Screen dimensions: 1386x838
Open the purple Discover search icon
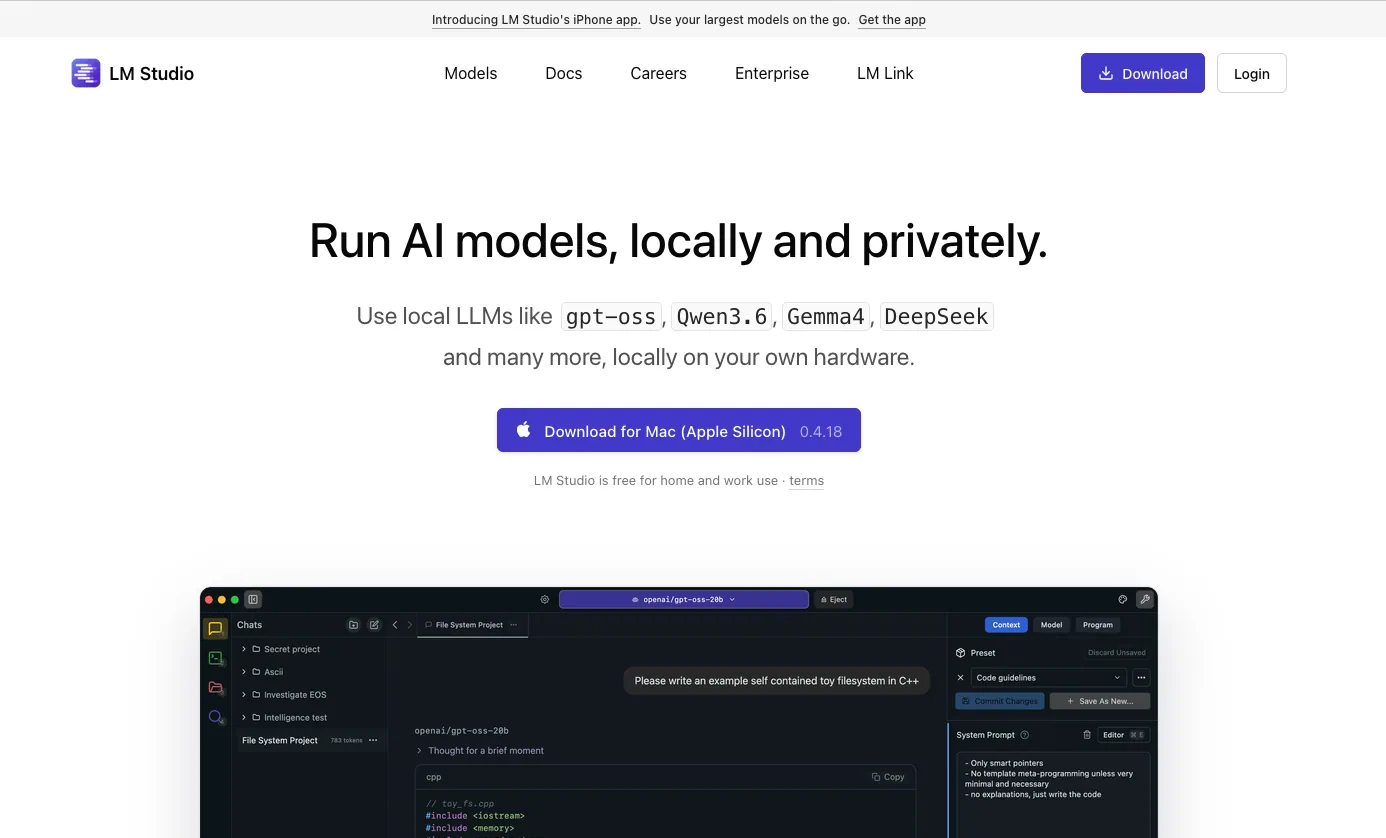coord(215,717)
